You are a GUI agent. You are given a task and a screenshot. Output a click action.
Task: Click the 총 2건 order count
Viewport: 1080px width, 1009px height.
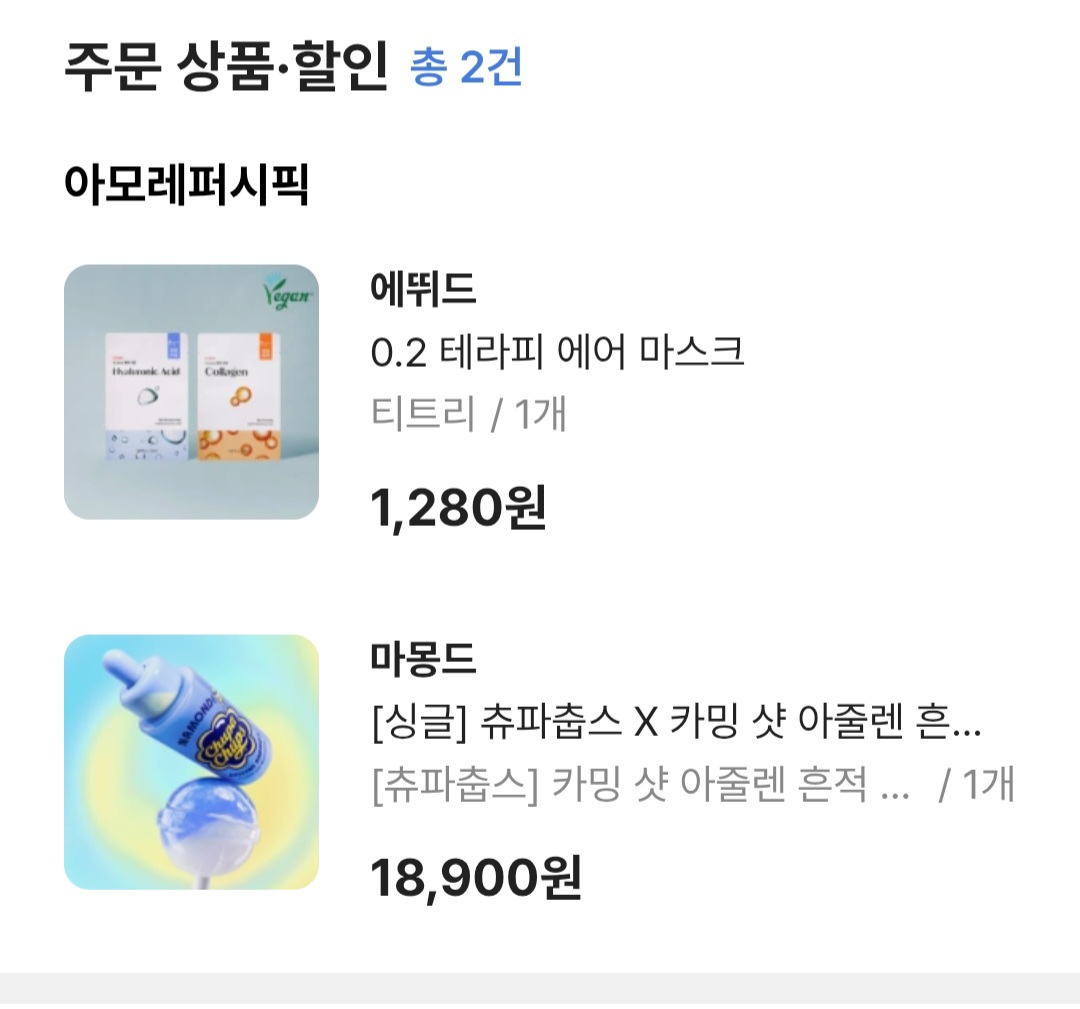click(x=466, y=67)
